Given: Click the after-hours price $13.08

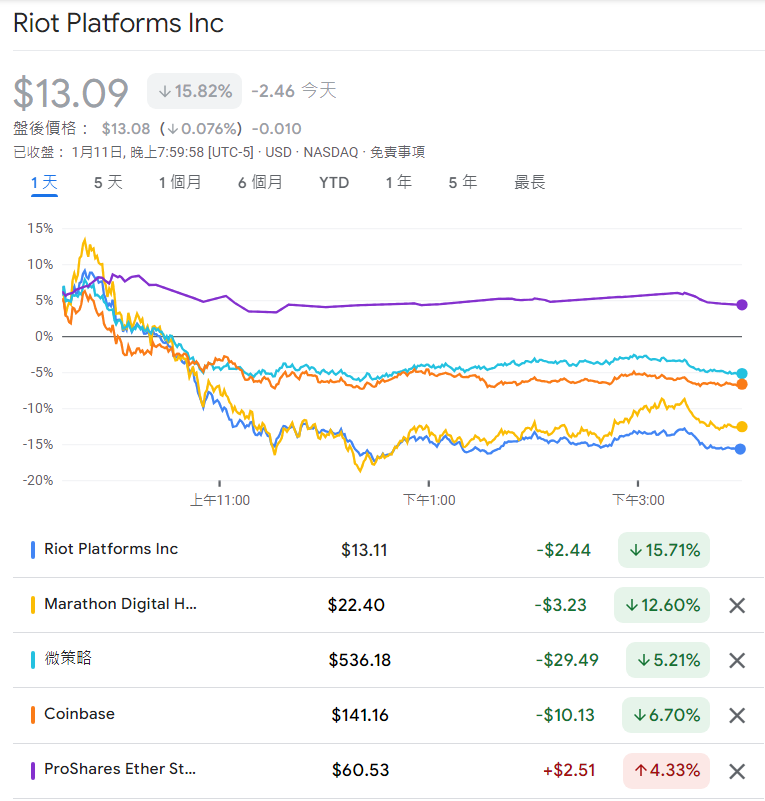Looking at the screenshot, I should pos(126,129).
